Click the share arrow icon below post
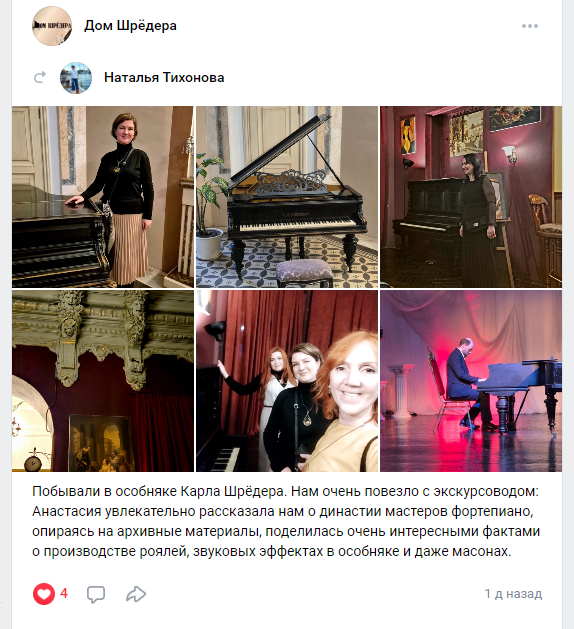The width and height of the screenshot is (574, 629). (136, 594)
